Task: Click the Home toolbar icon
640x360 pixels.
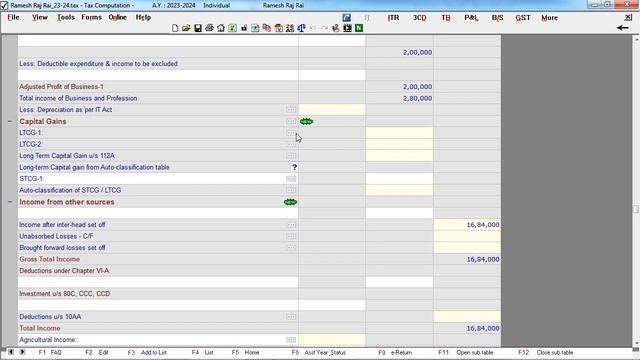Action: [221, 28]
